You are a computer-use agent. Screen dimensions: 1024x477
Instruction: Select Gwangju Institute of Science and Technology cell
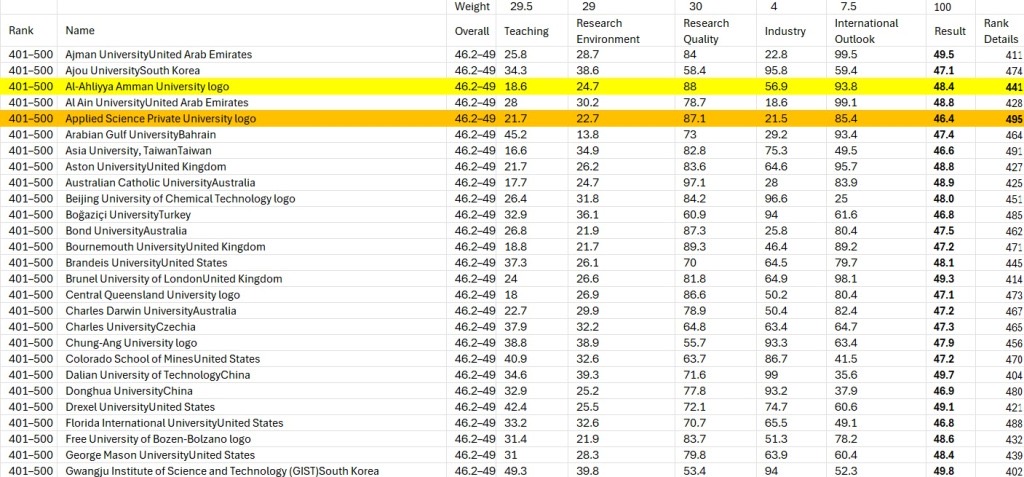[222, 471]
